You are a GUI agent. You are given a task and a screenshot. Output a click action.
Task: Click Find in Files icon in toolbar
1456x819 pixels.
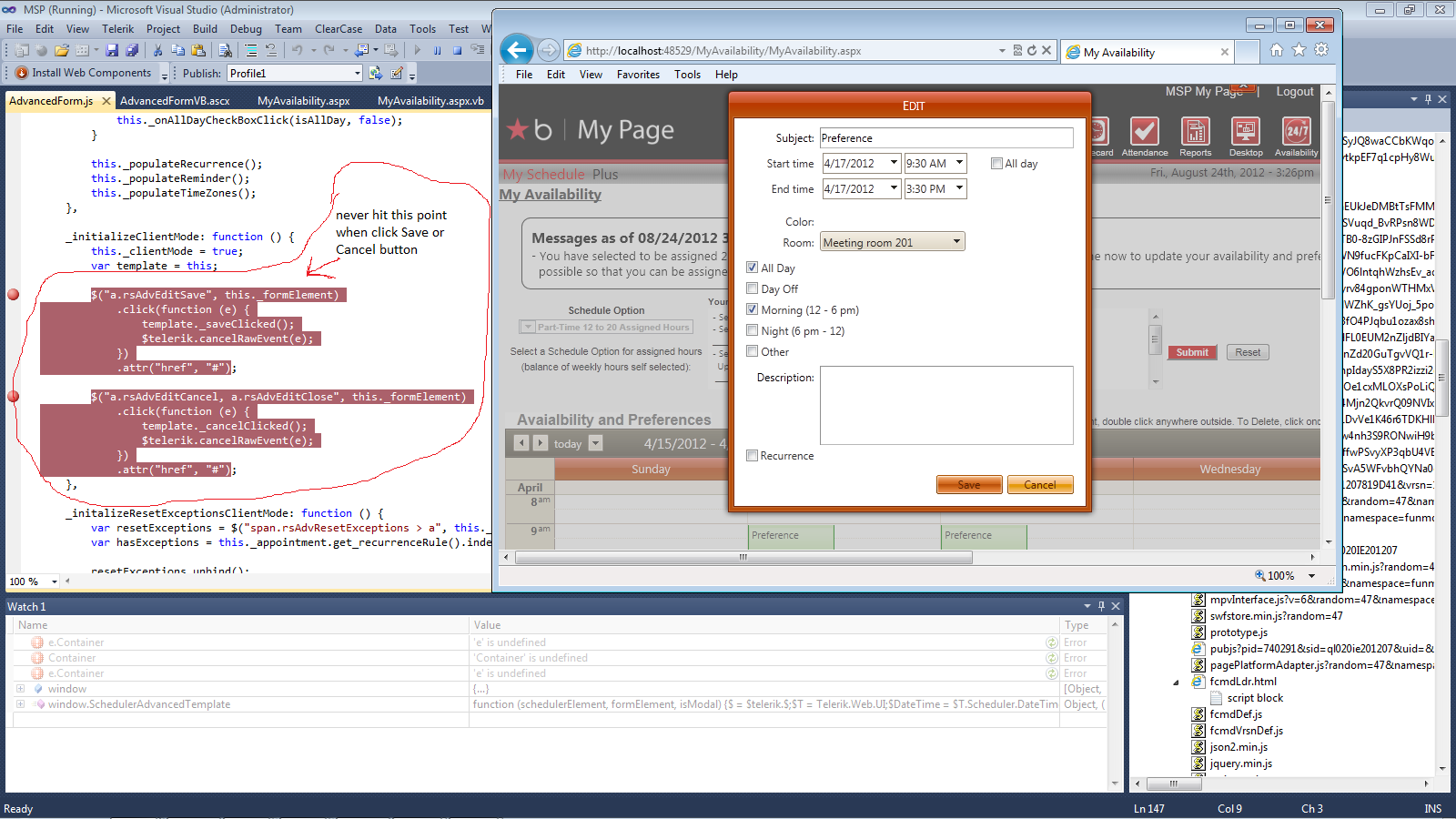[x=225, y=51]
